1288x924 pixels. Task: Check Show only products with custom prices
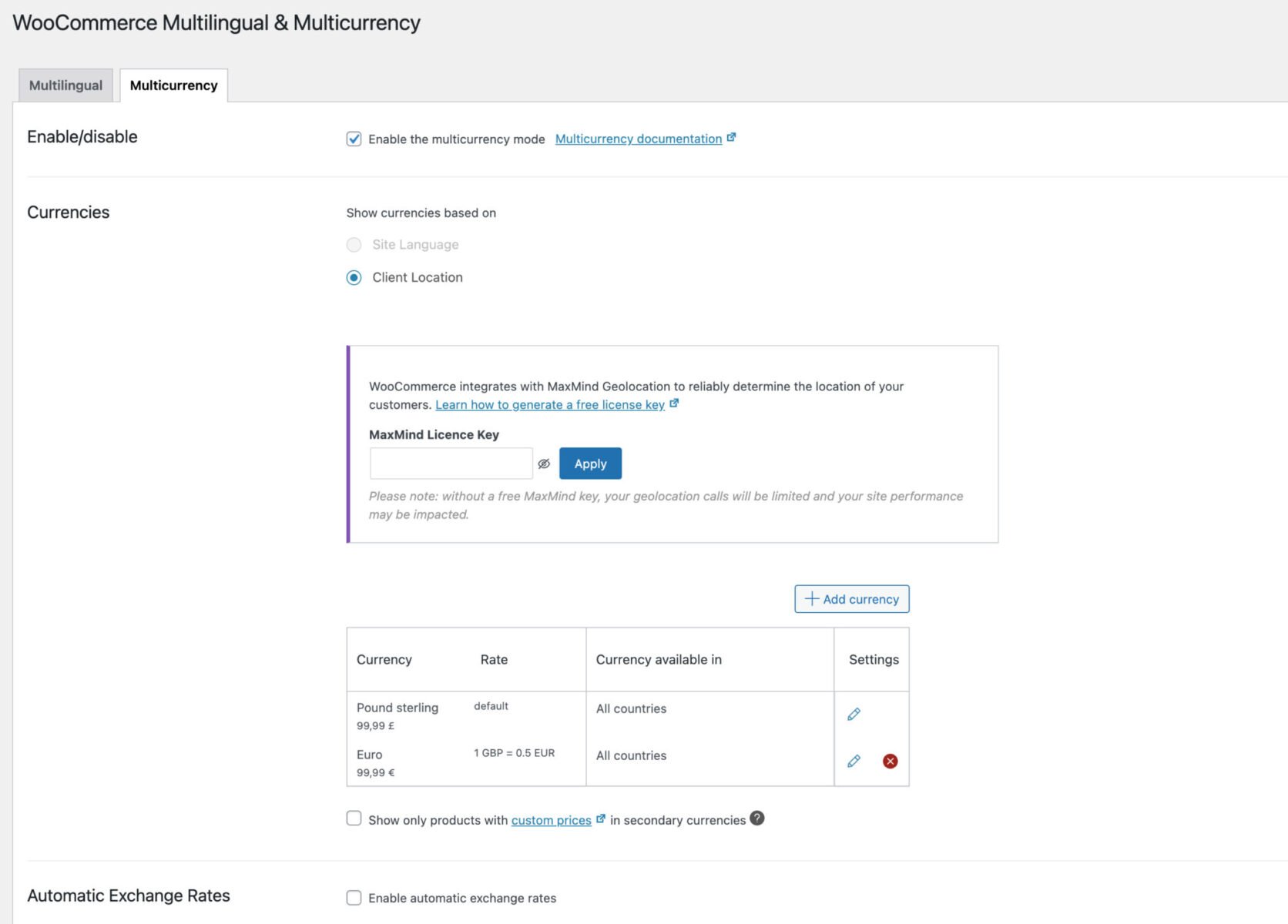(x=354, y=819)
